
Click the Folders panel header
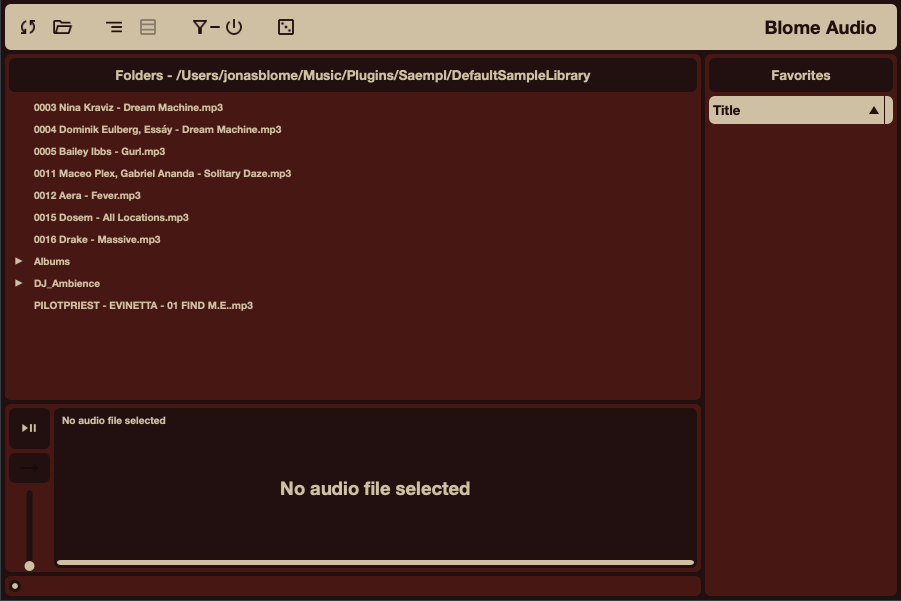[352, 75]
